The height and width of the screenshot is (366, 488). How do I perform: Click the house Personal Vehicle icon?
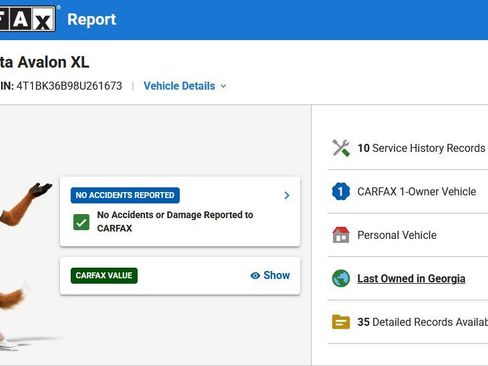tap(341, 235)
